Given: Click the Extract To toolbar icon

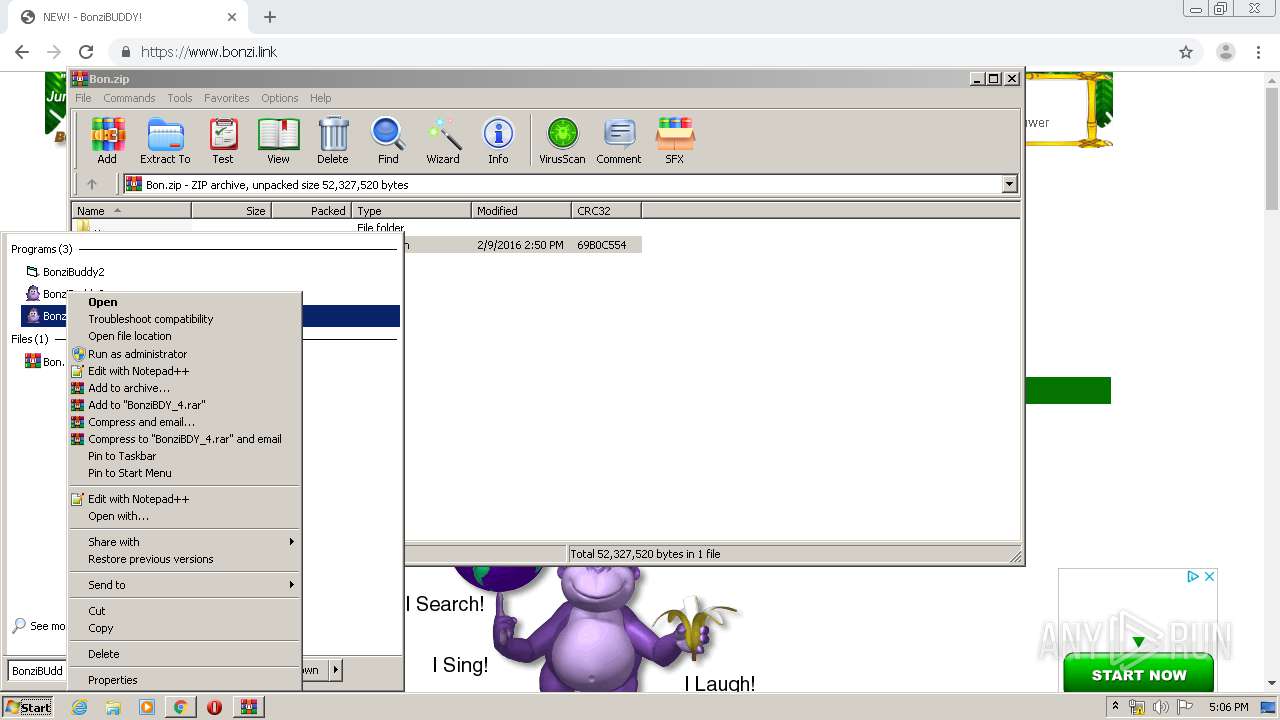Looking at the screenshot, I should point(165,141).
